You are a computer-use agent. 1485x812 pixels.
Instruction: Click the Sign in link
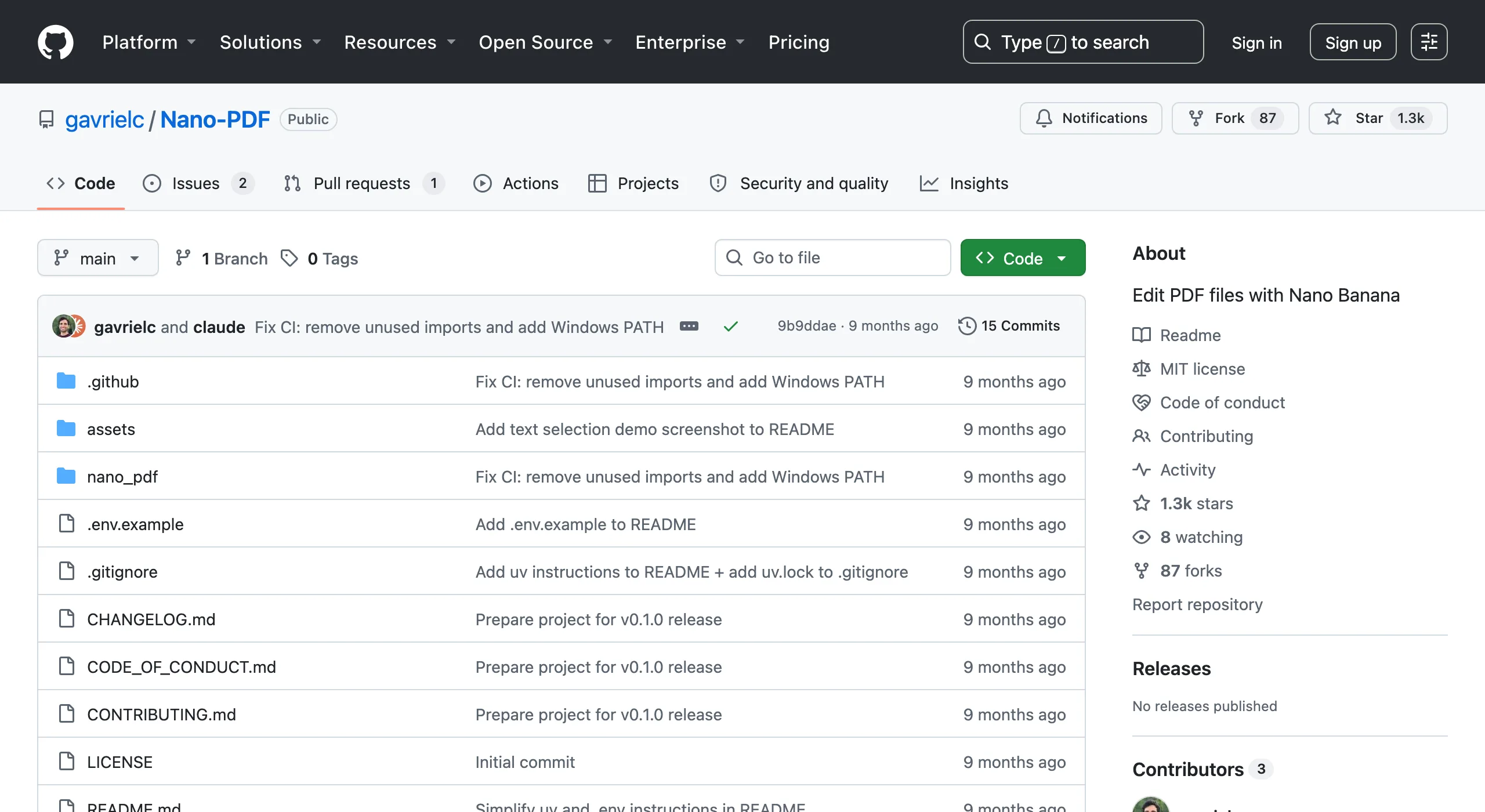click(1256, 42)
